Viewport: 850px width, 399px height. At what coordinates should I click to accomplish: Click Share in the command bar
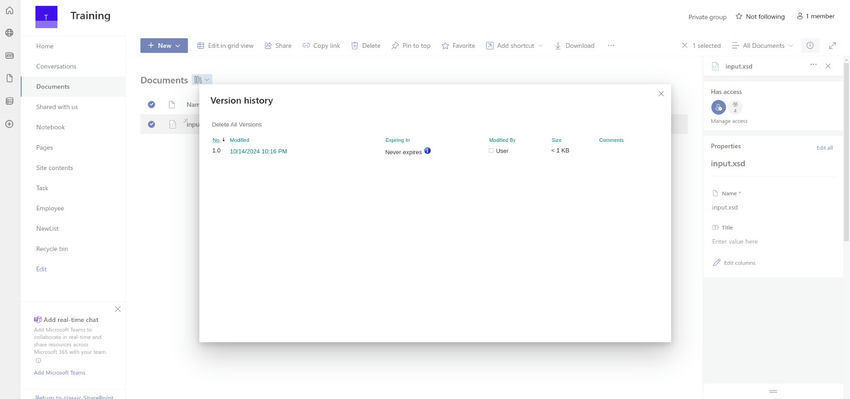pyautogui.click(x=278, y=46)
